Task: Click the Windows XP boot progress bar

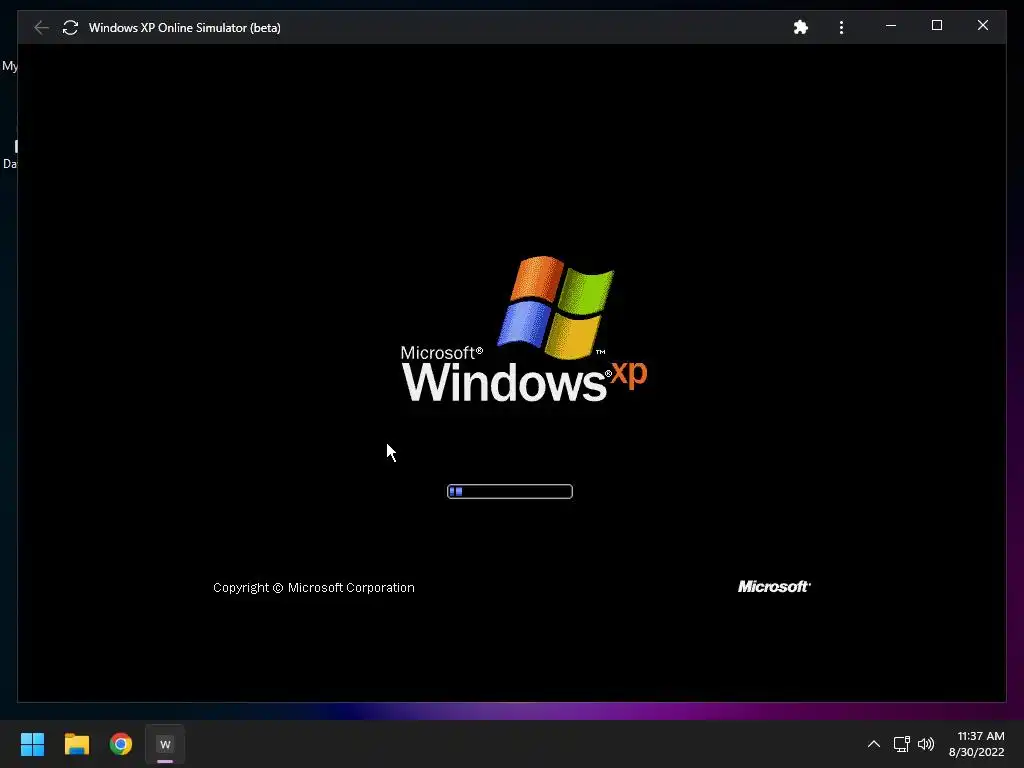Action: (510, 491)
